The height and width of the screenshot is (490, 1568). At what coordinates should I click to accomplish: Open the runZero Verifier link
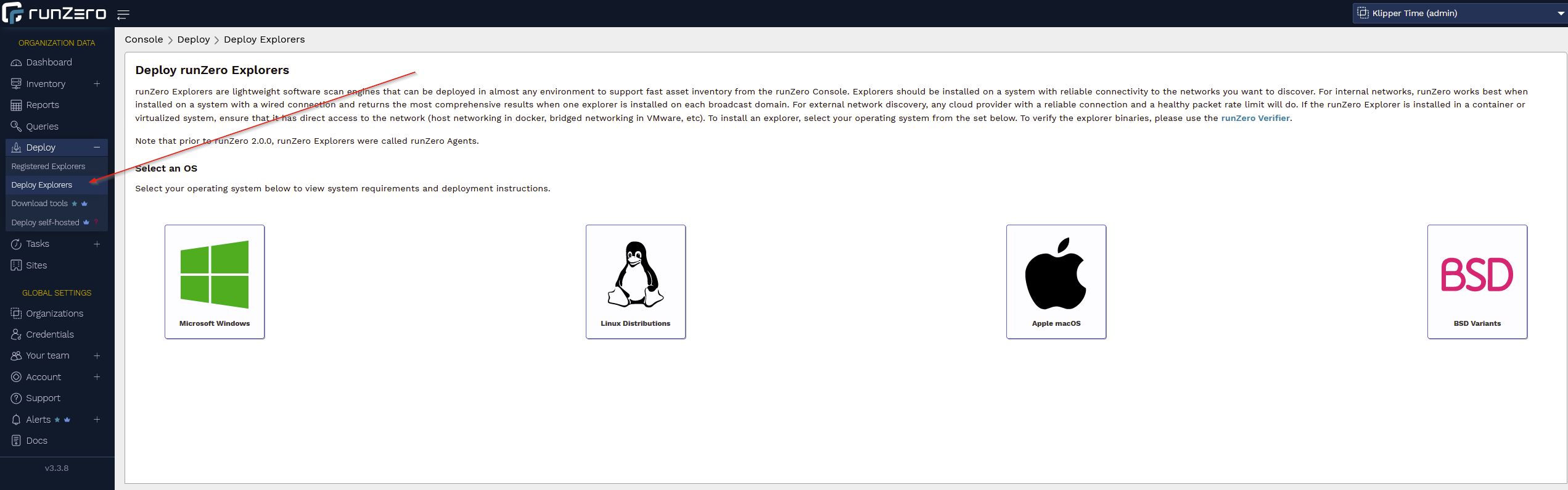(1255, 118)
